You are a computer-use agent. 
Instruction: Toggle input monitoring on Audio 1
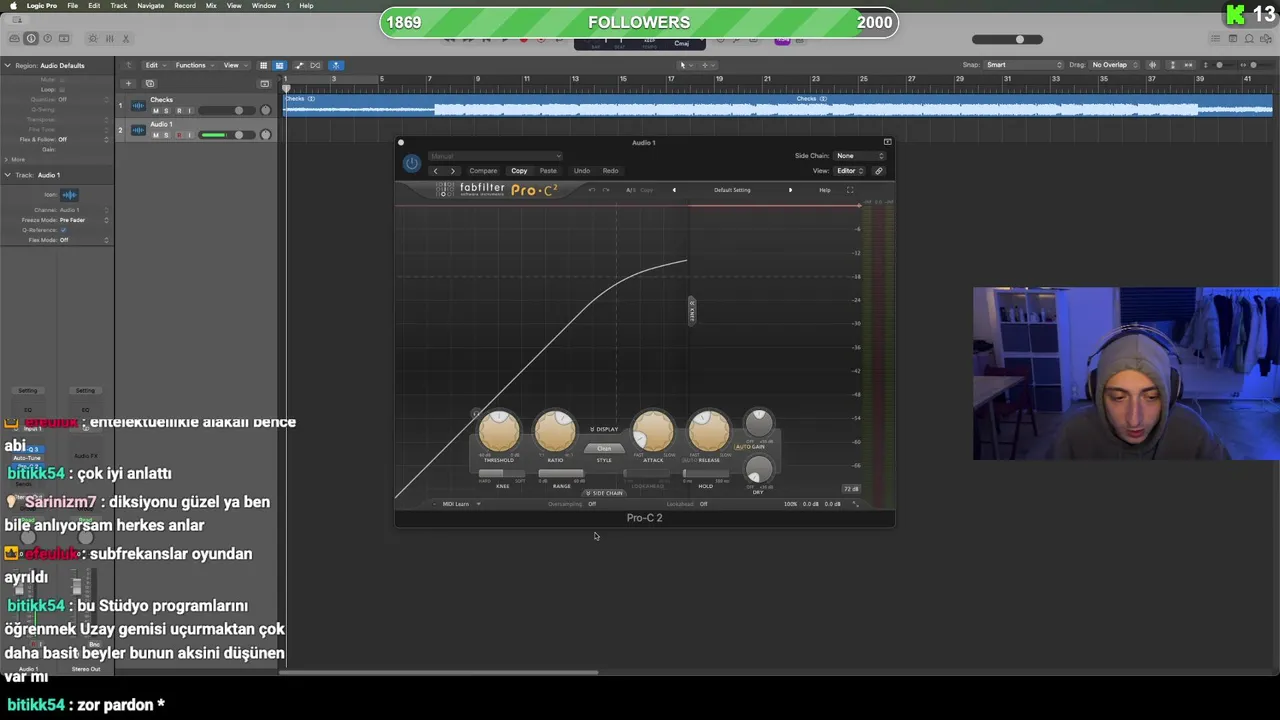click(190, 135)
